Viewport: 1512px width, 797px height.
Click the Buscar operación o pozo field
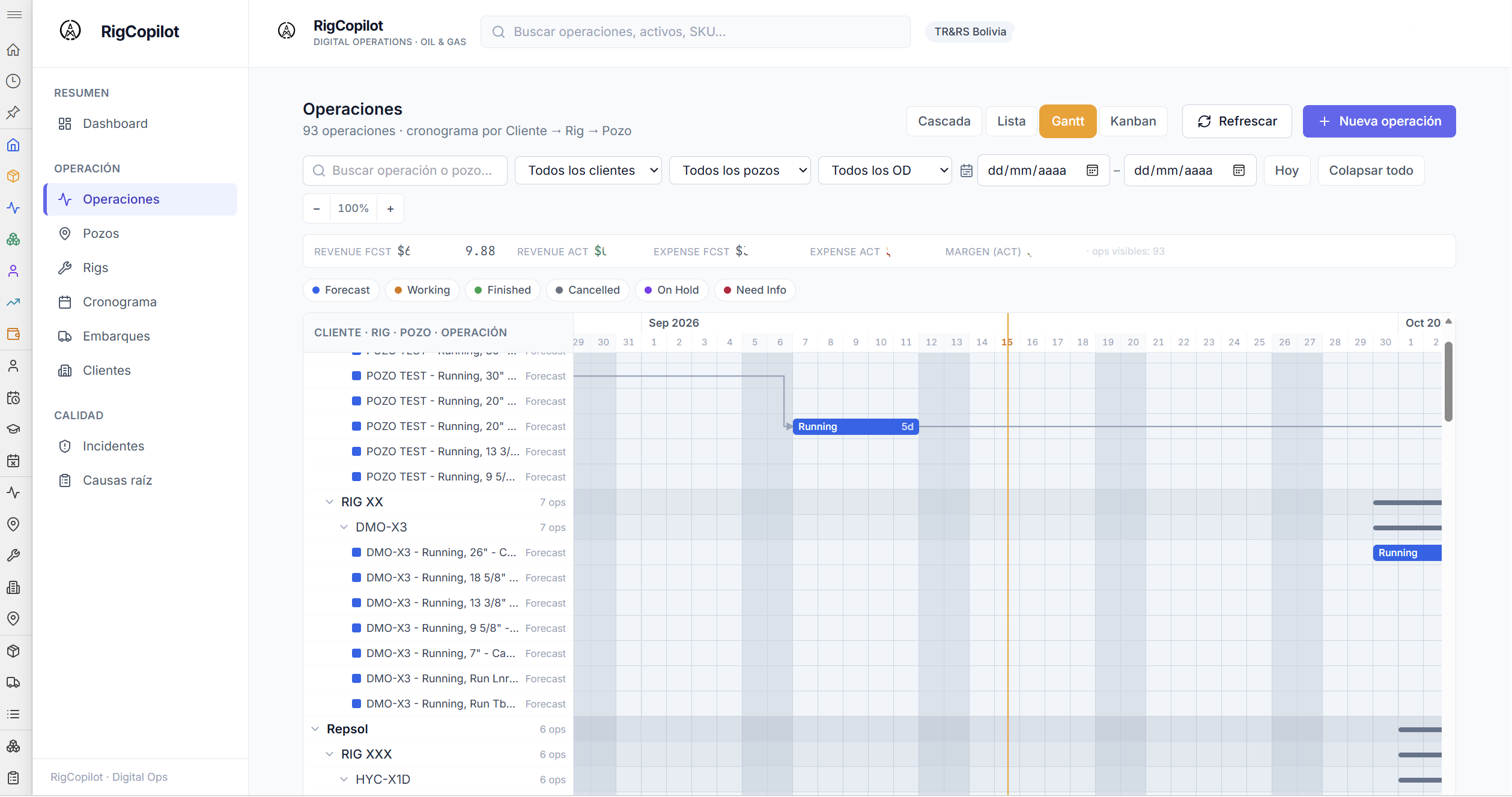point(405,171)
